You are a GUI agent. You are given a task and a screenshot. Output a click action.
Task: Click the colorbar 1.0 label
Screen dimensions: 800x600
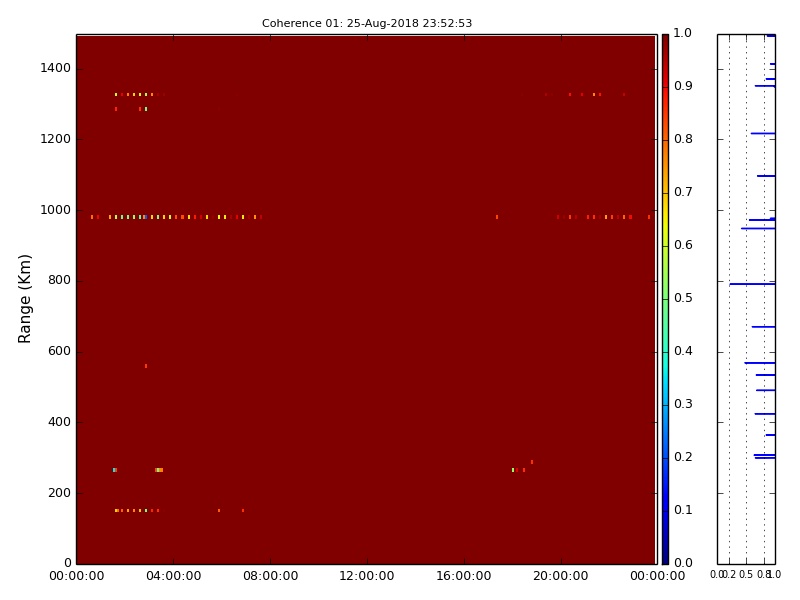(683, 33)
